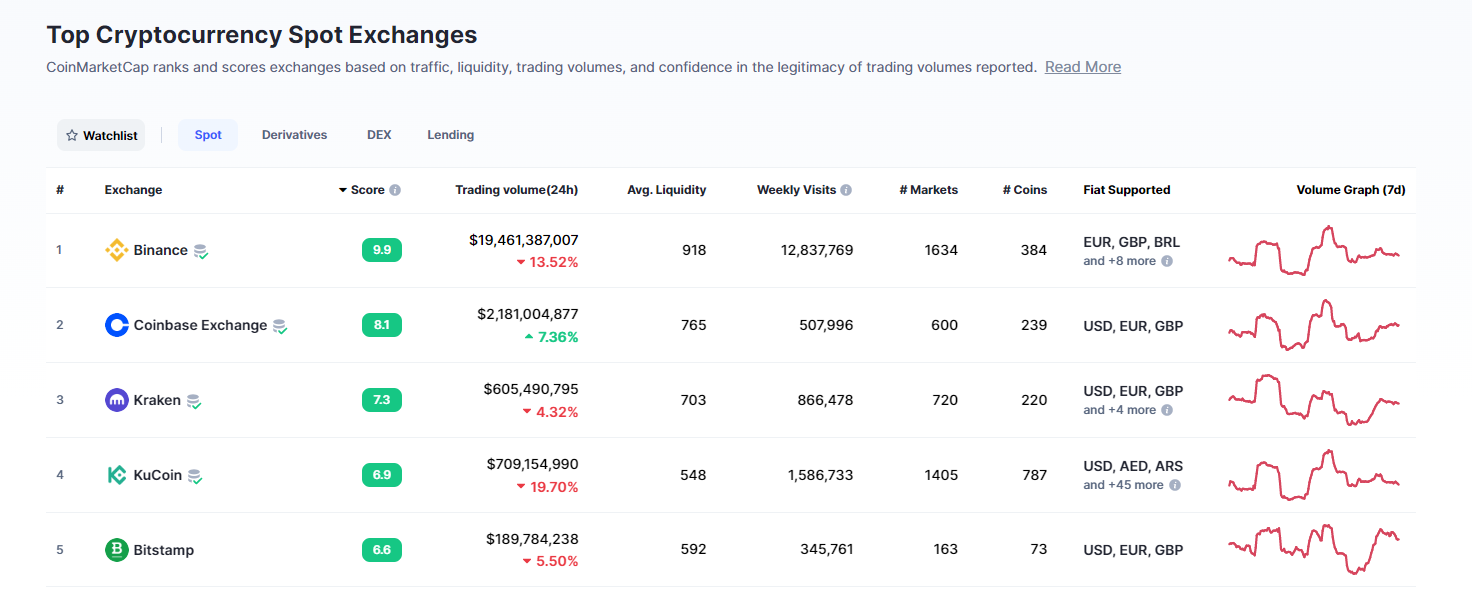Click Bitstamp's 6.6 score badge

click(382, 550)
